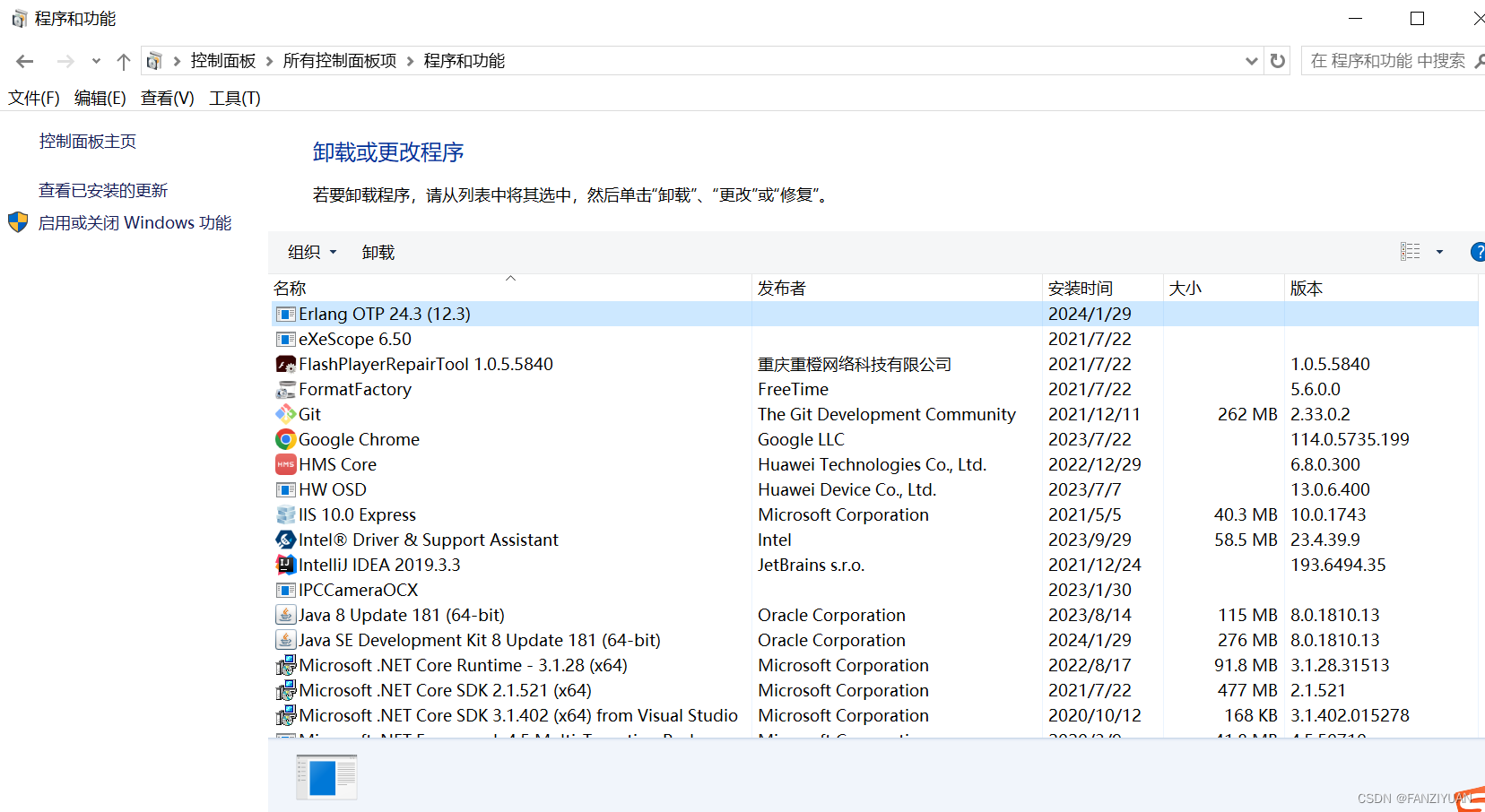This screenshot has width=1485, height=812.
Task: Click the back navigation arrow
Action: (25, 61)
